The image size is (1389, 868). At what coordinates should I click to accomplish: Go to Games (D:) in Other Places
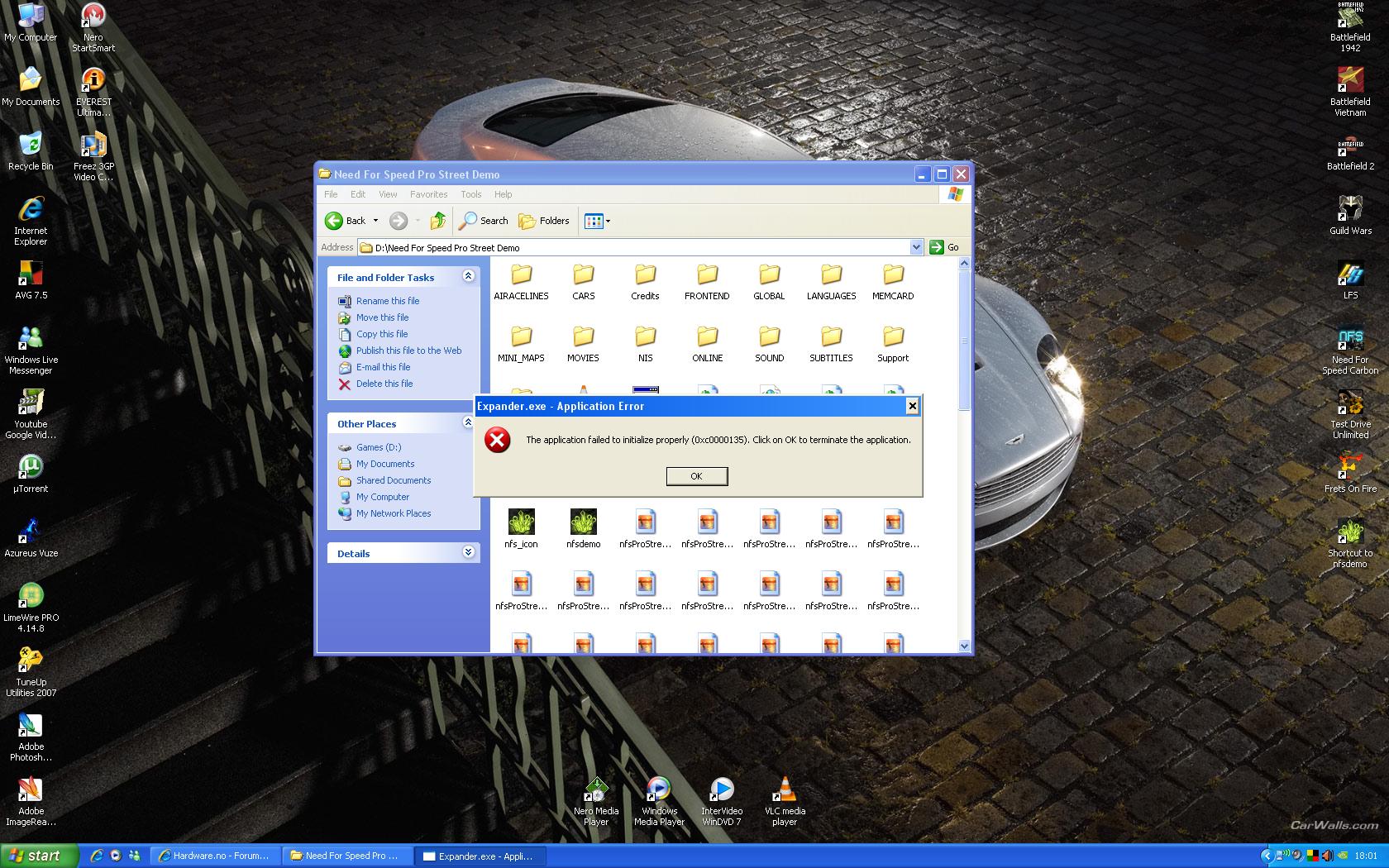click(379, 447)
